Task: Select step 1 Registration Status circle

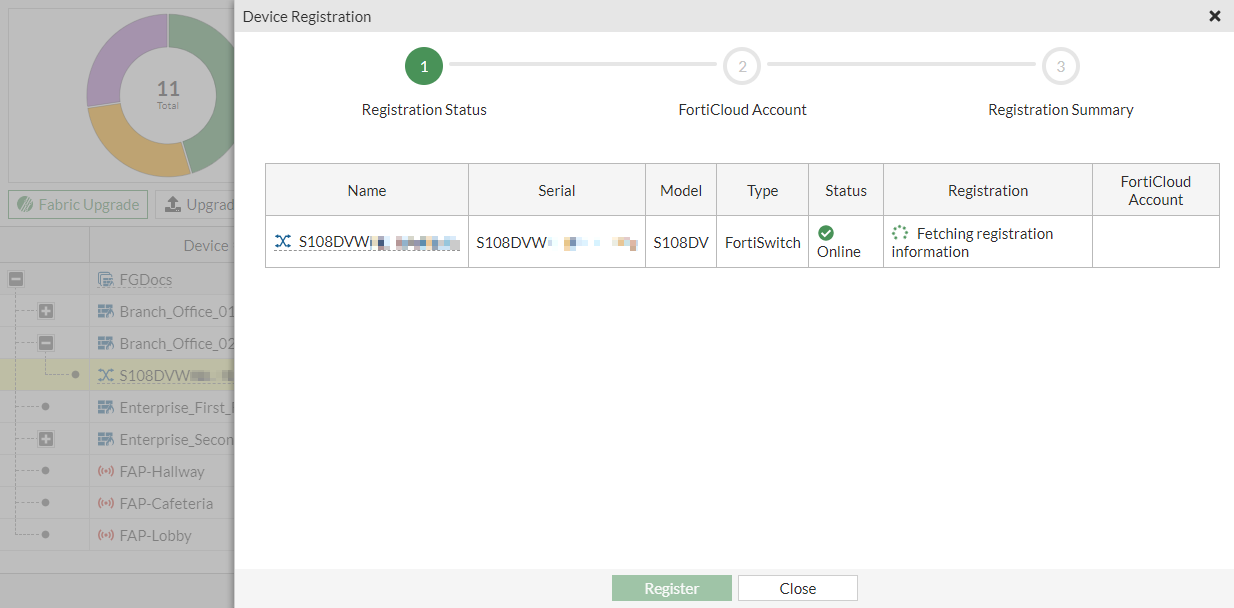Action: 424,66
